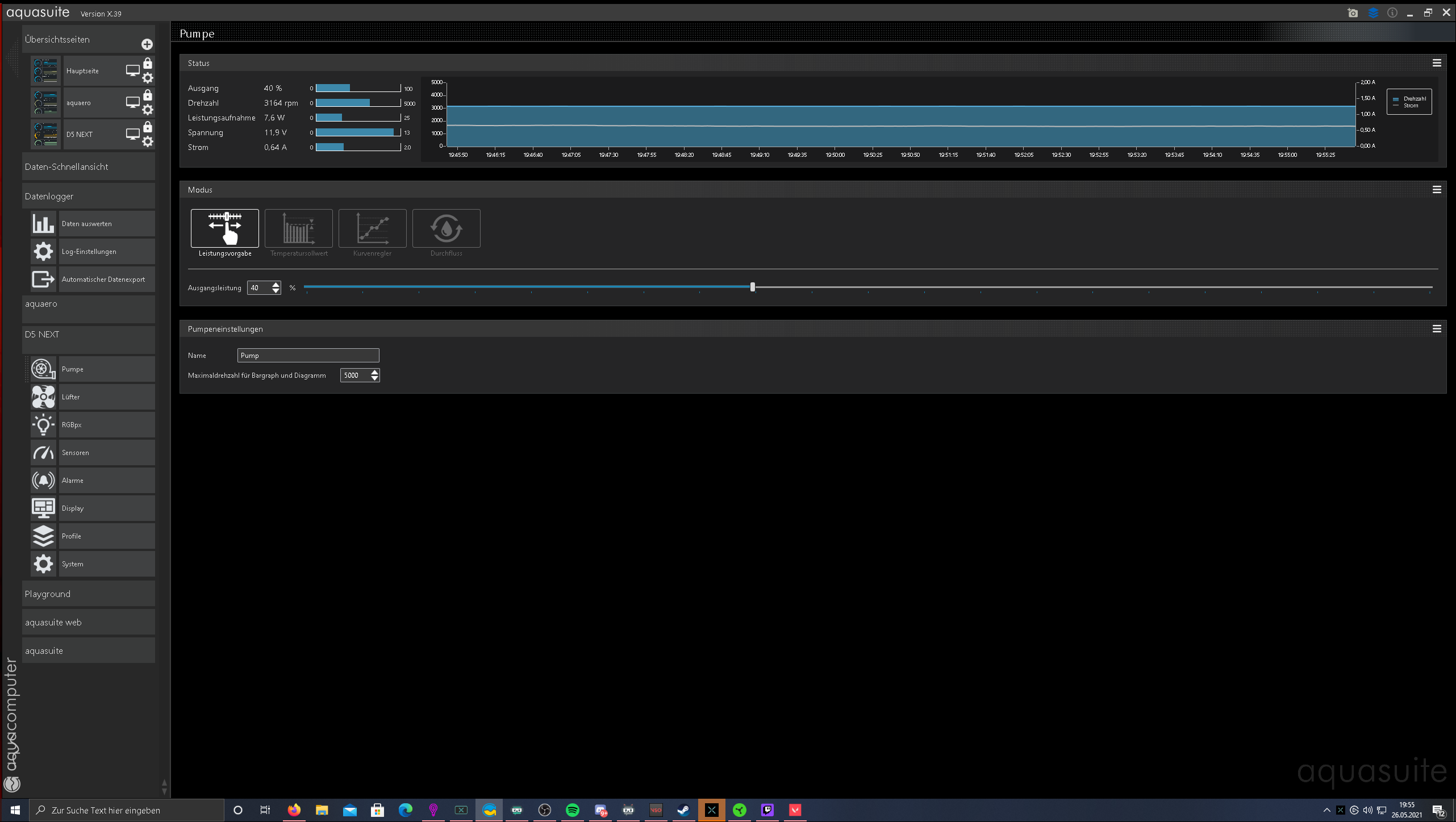Open Status panel hamburger menu

tap(1436, 63)
